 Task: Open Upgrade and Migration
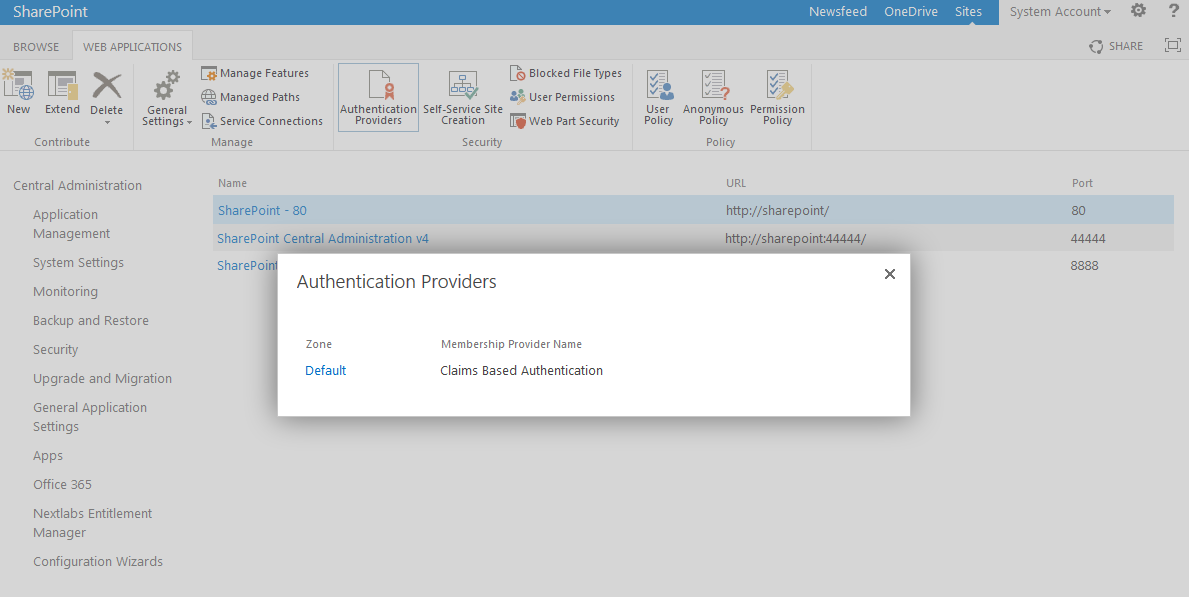point(102,378)
